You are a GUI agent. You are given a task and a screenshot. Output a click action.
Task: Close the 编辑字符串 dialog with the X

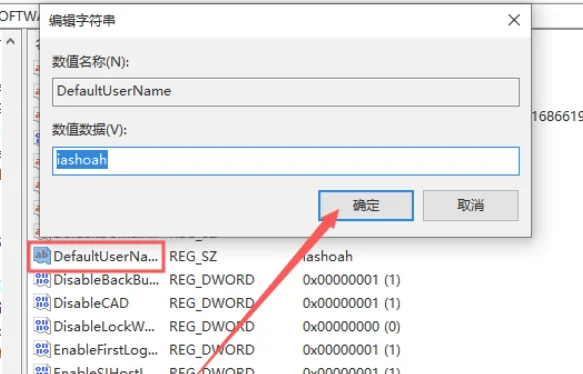pos(514,20)
